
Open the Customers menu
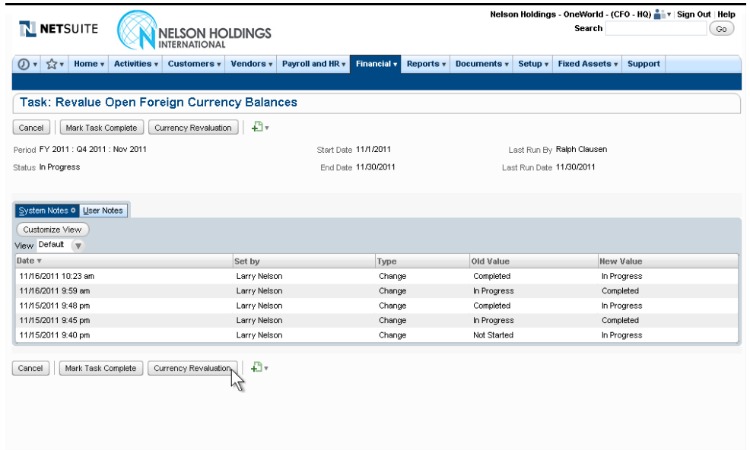pyautogui.click(x=194, y=64)
